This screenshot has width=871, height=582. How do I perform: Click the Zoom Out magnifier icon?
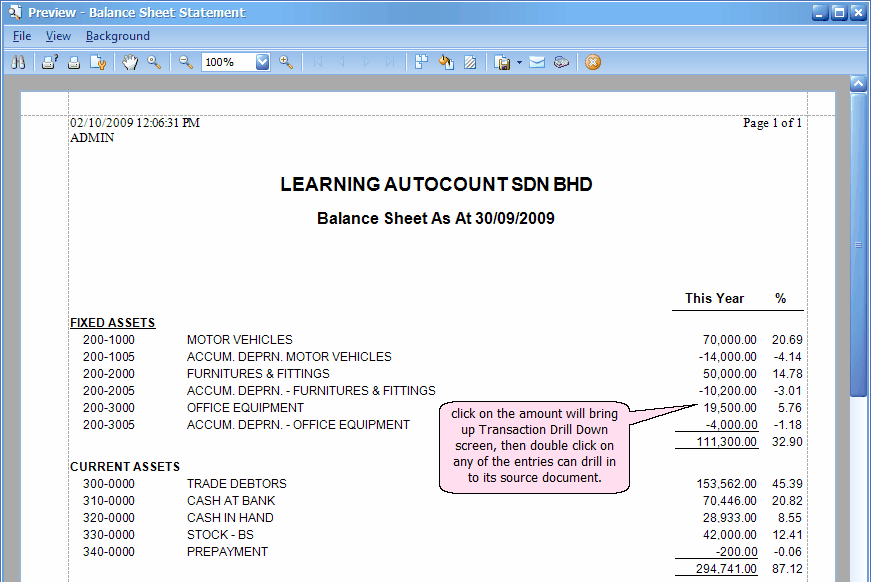pos(186,62)
